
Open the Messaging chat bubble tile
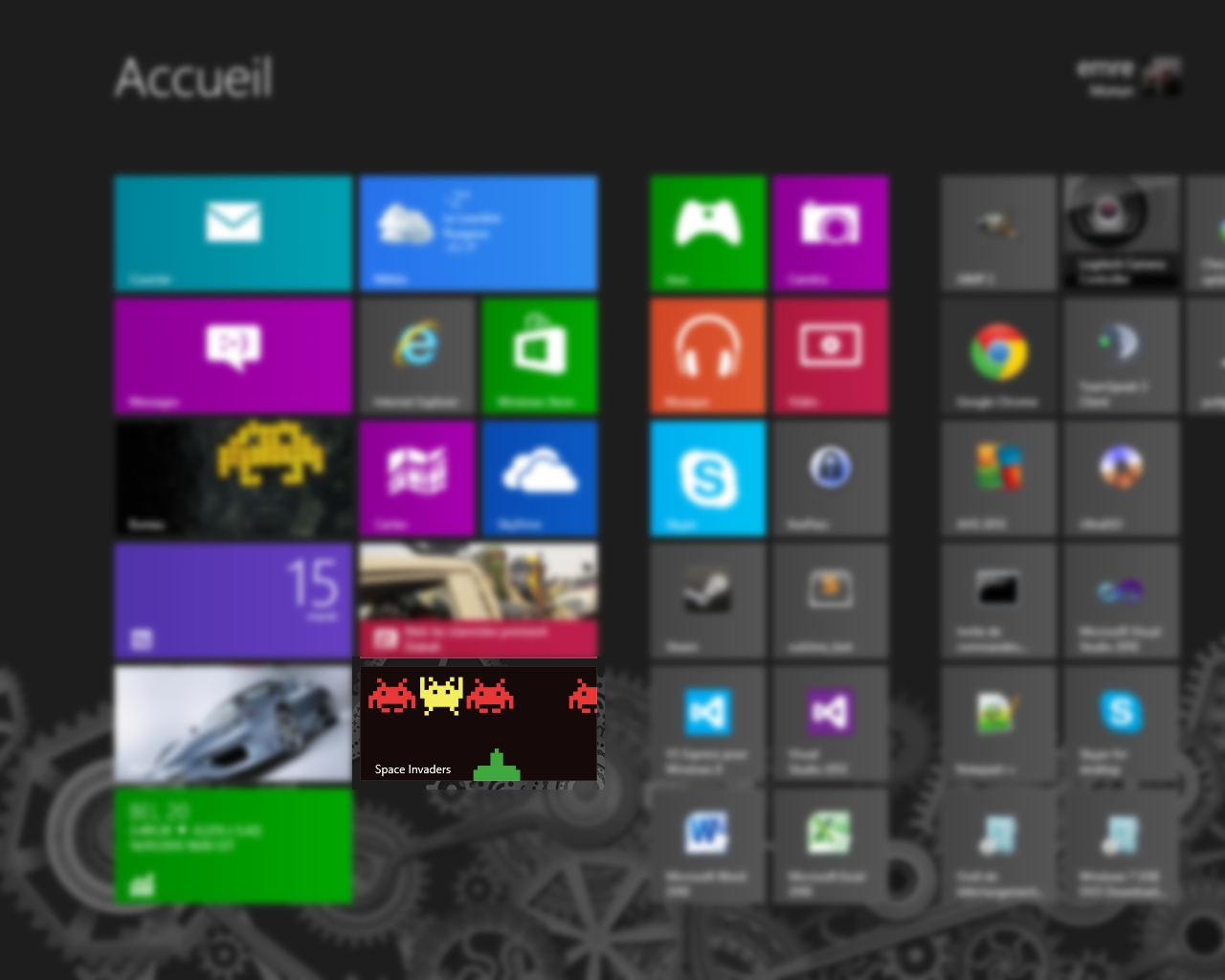coord(234,355)
